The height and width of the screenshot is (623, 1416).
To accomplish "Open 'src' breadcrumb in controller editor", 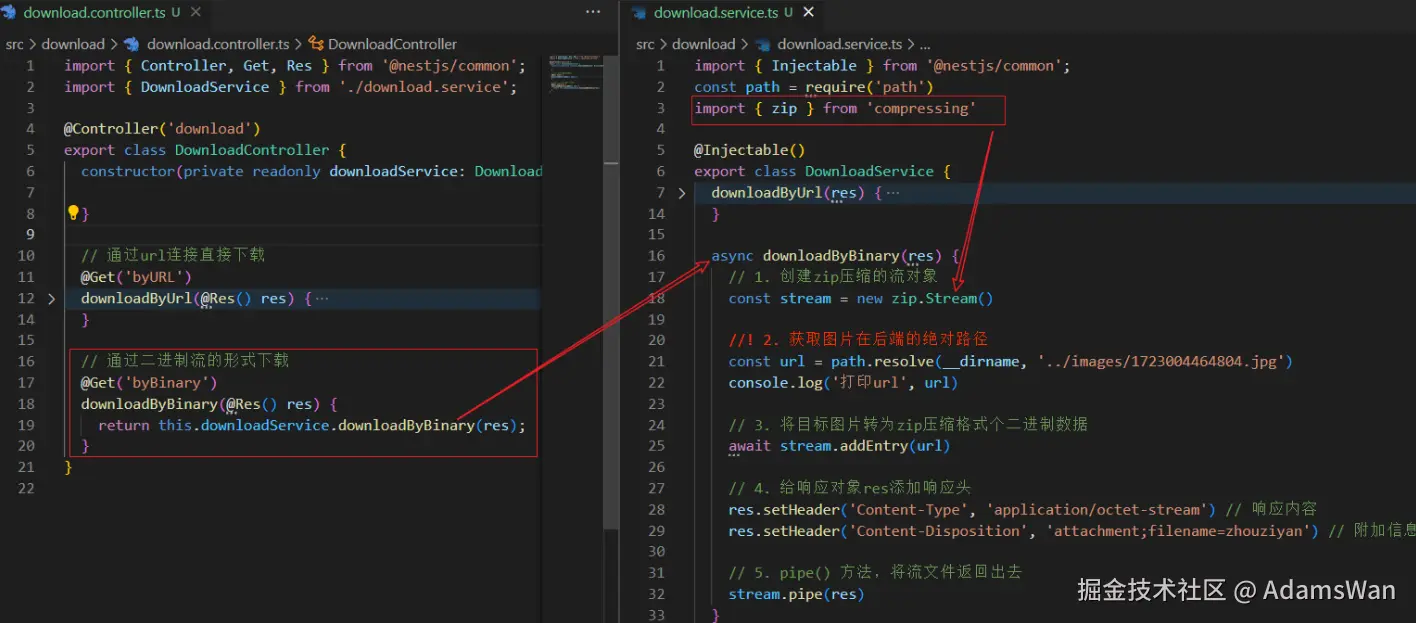I will tap(15, 44).
